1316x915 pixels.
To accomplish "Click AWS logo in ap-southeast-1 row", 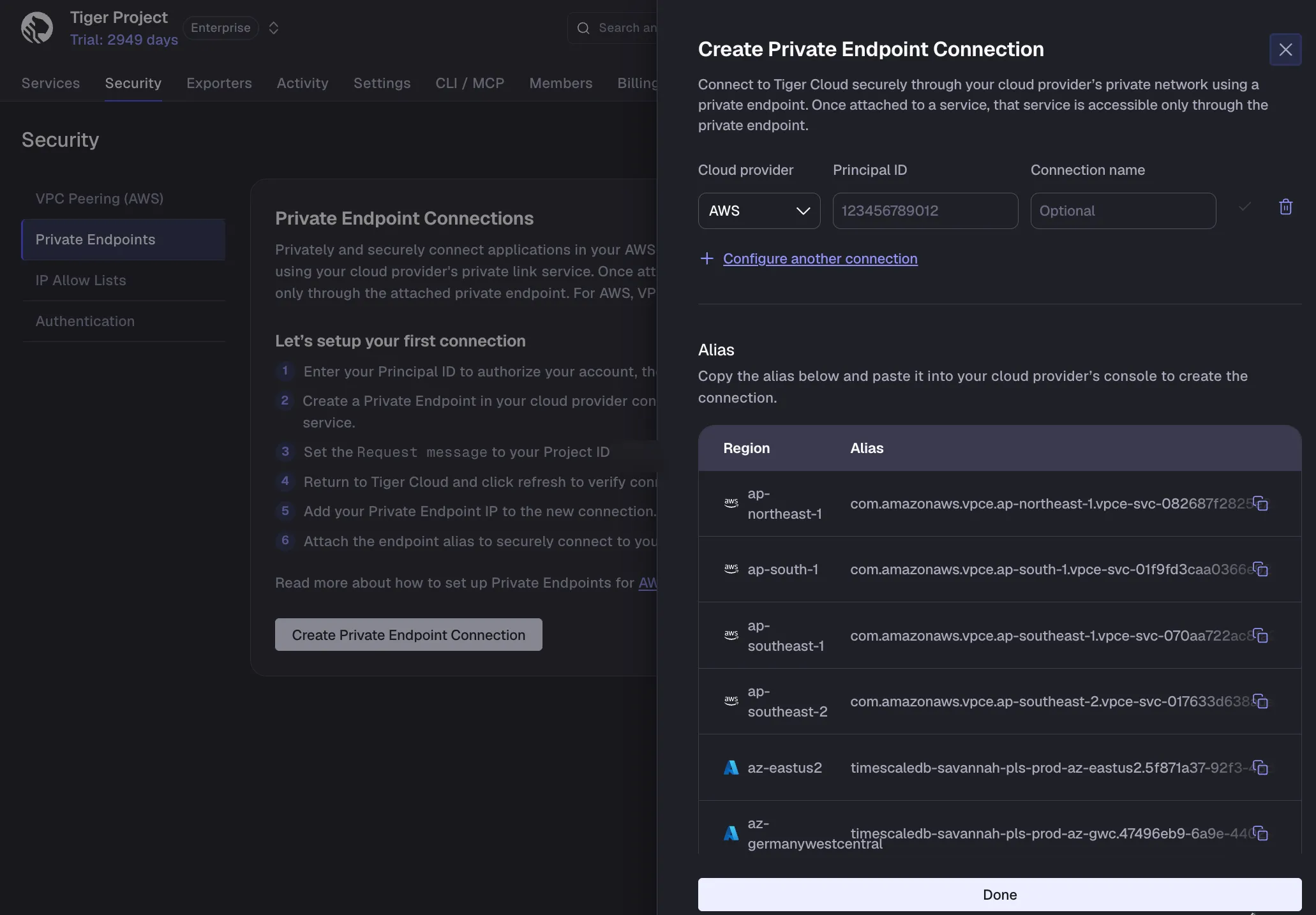I will point(731,636).
